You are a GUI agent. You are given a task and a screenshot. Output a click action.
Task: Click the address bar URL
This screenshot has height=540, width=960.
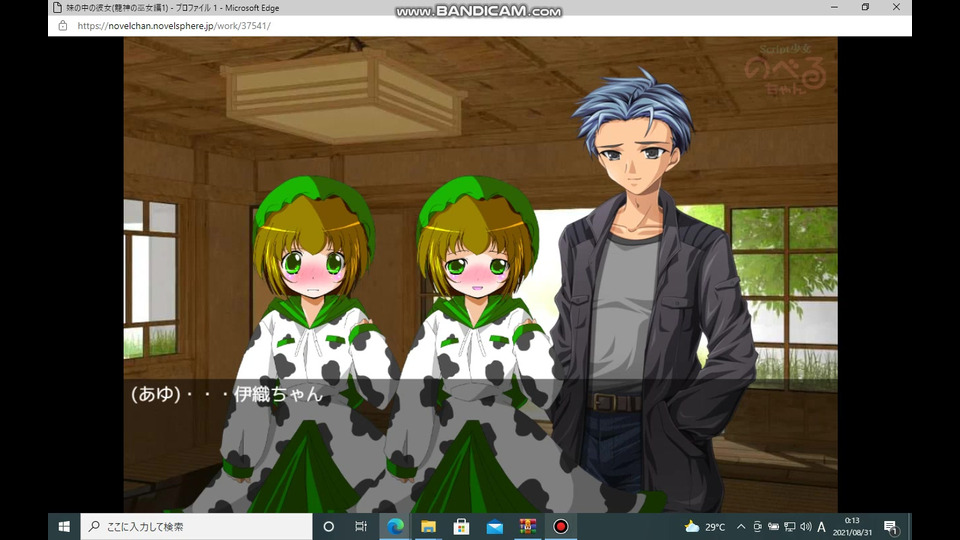[x=174, y=26]
